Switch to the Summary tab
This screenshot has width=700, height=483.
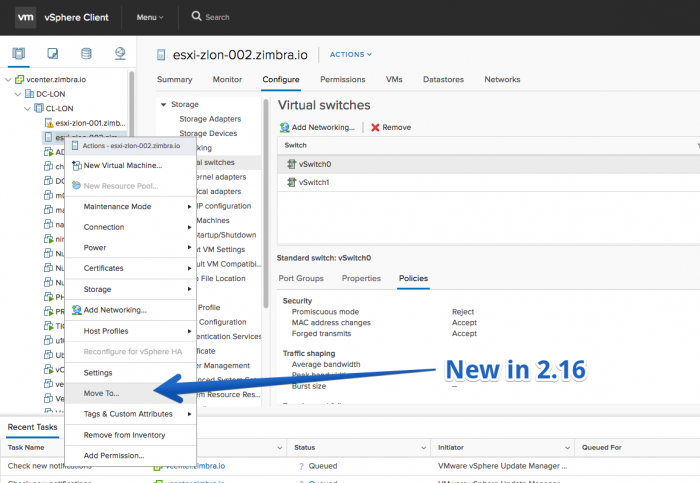tap(175, 79)
